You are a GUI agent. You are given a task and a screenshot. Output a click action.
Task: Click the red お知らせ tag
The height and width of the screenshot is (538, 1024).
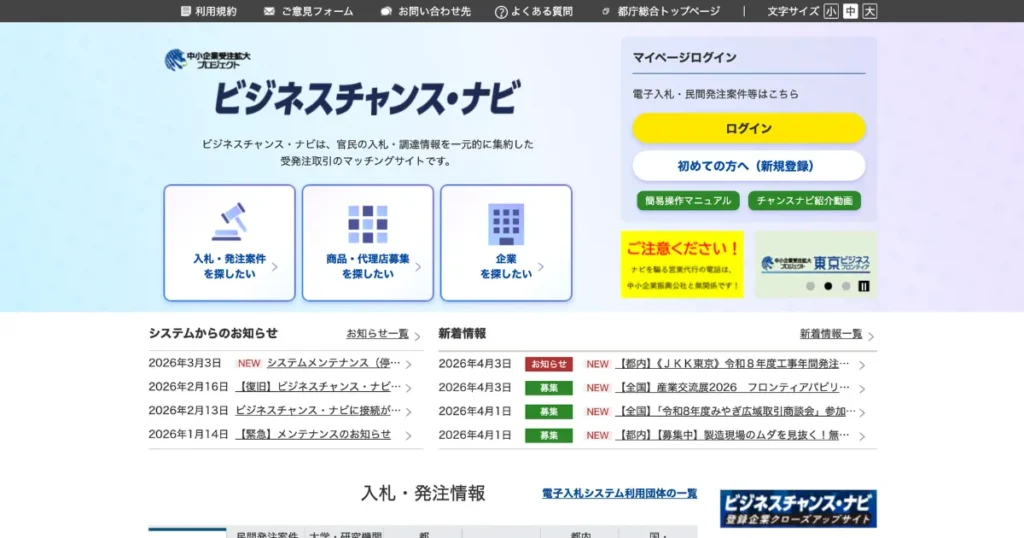click(549, 364)
